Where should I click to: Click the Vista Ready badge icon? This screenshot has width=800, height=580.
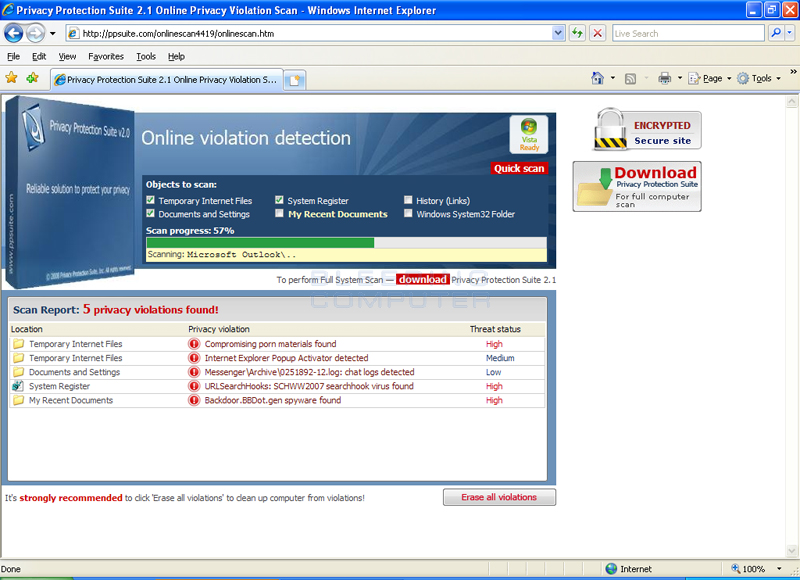point(528,133)
